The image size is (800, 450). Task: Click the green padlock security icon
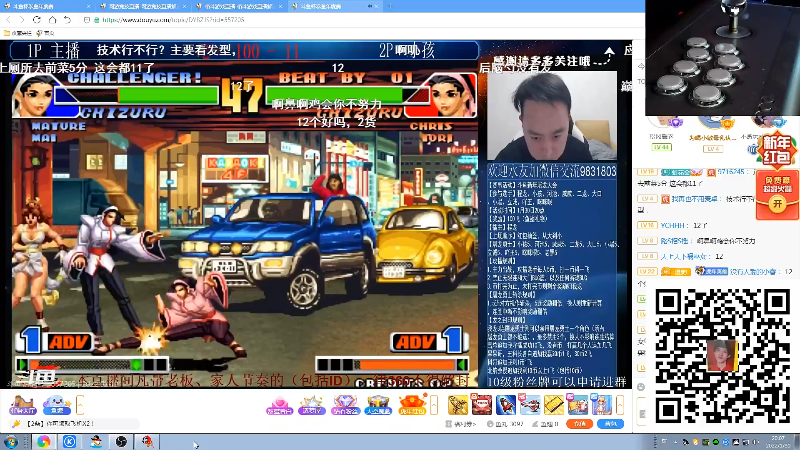point(96,20)
